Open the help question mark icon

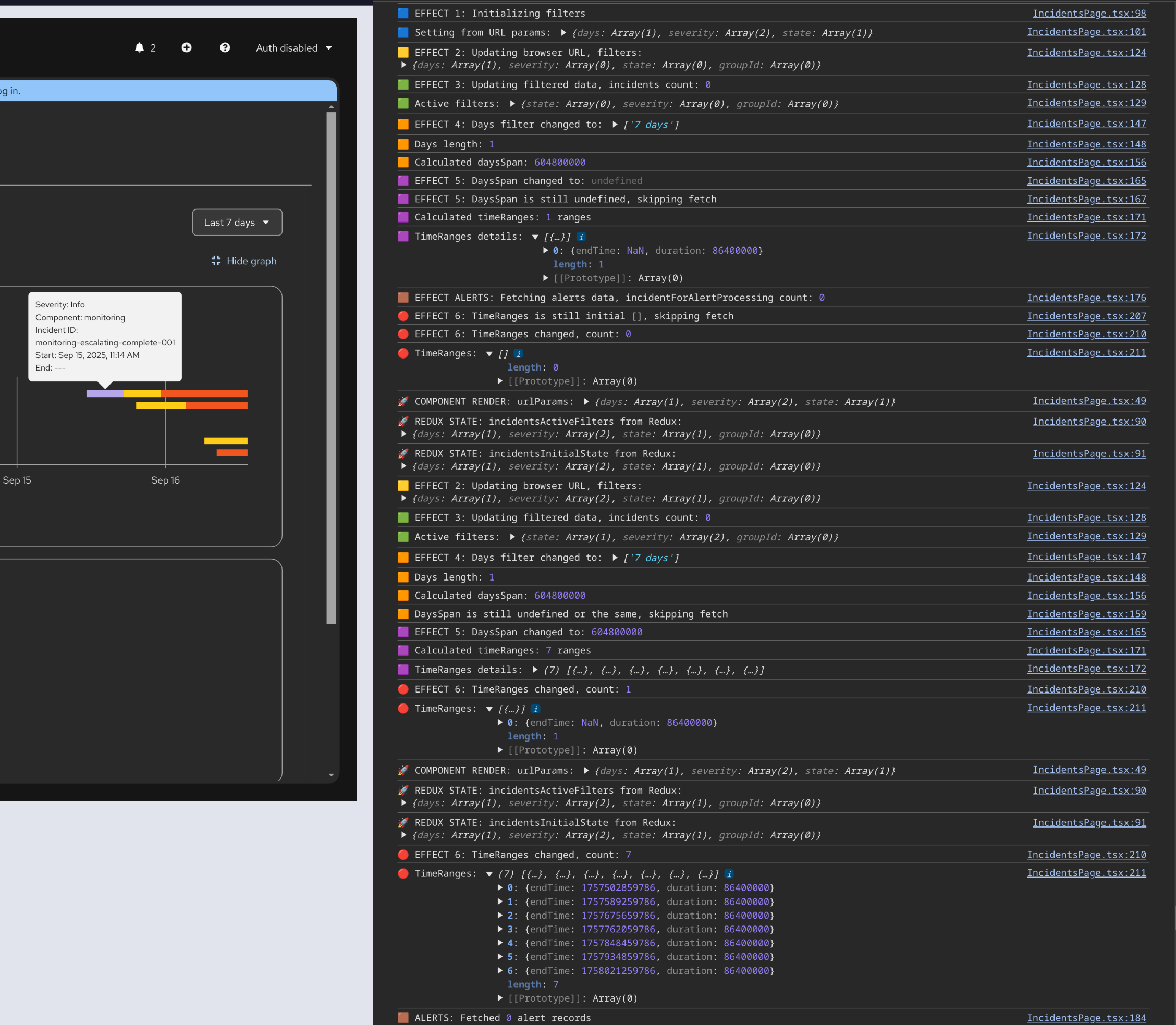[225, 47]
